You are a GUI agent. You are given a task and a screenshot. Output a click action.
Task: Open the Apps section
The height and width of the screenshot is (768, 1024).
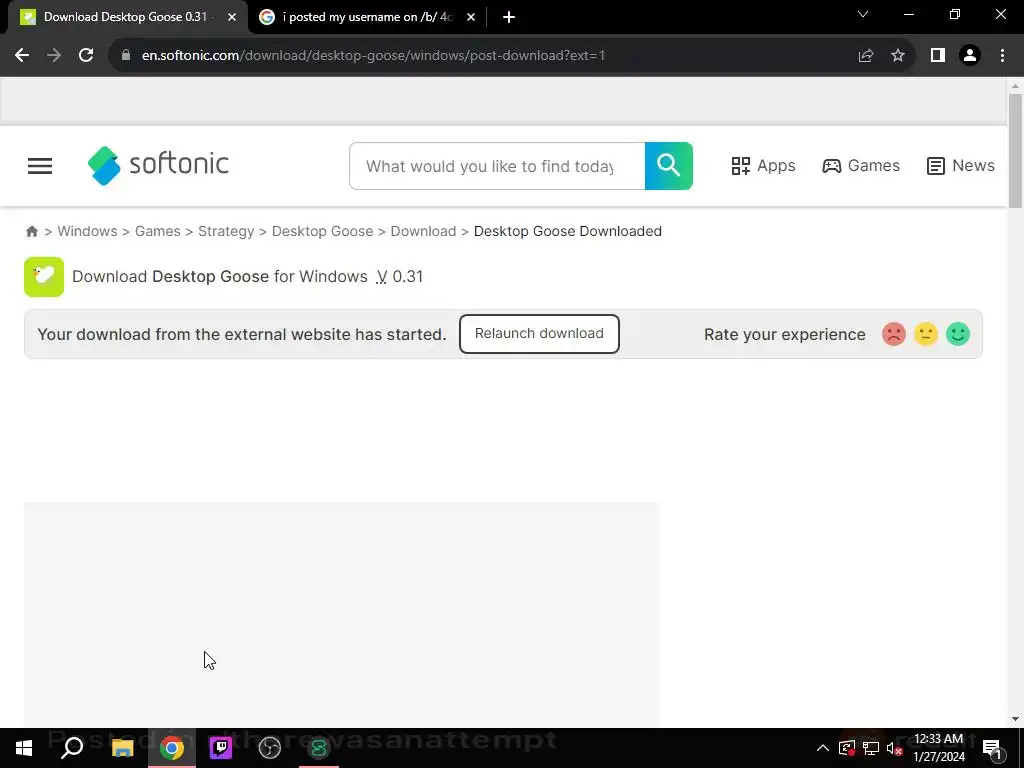click(763, 166)
